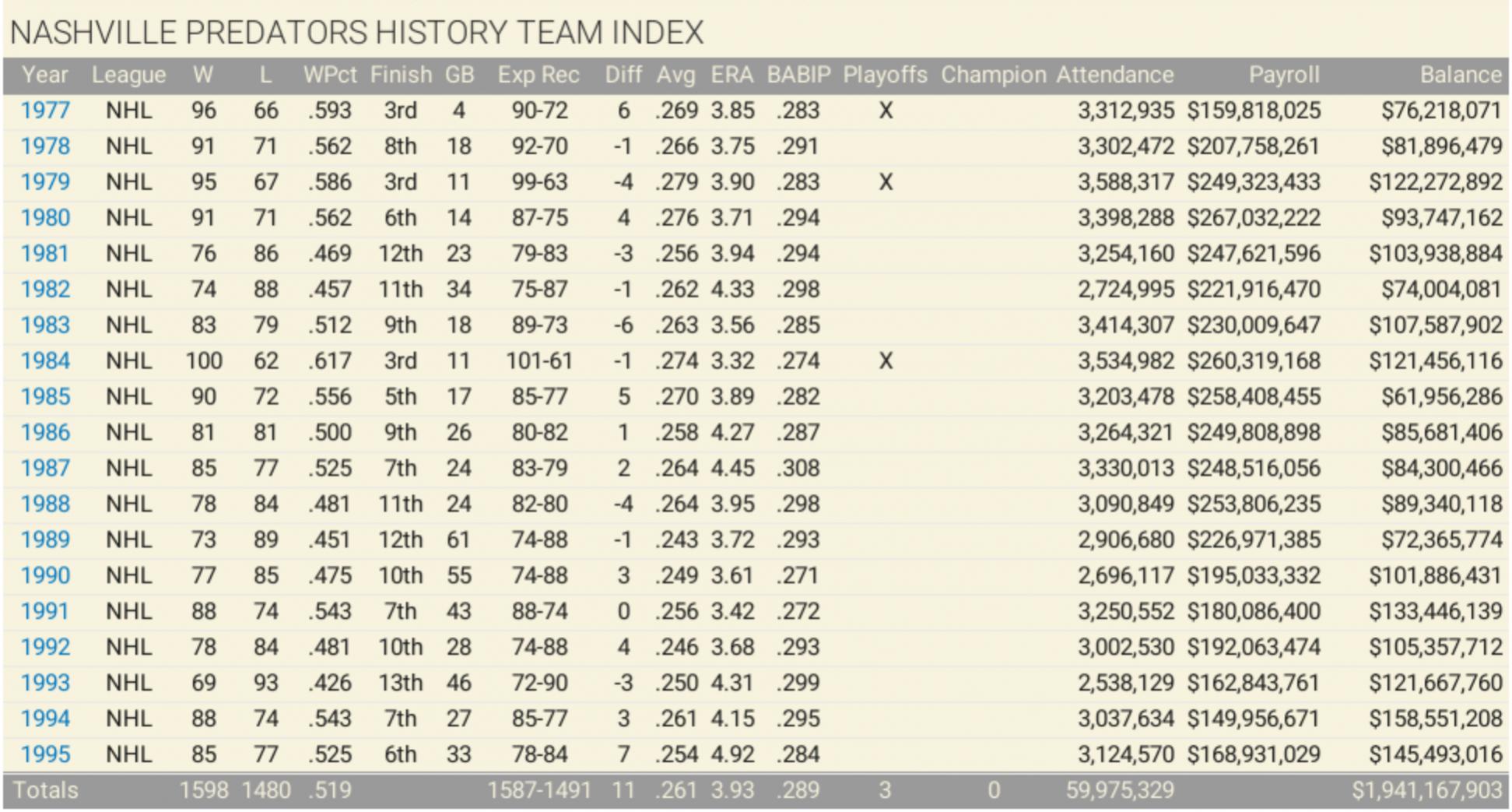This screenshot has width=1512, height=812.
Task: Sort by the WPct column header
Action: [x=329, y=75]
